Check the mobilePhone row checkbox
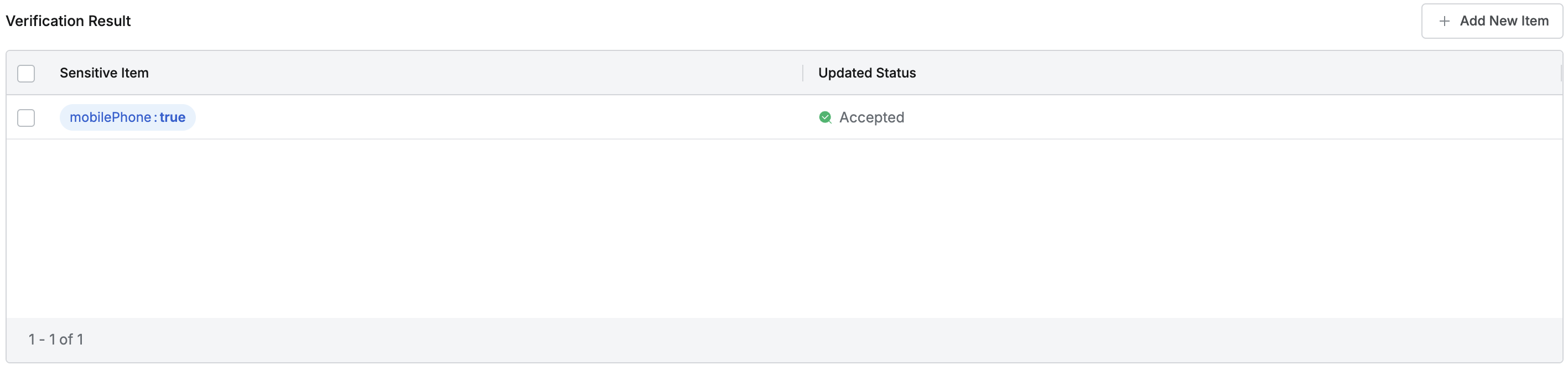The width and height of the screenshot is (1568, 370). [26, 117]
